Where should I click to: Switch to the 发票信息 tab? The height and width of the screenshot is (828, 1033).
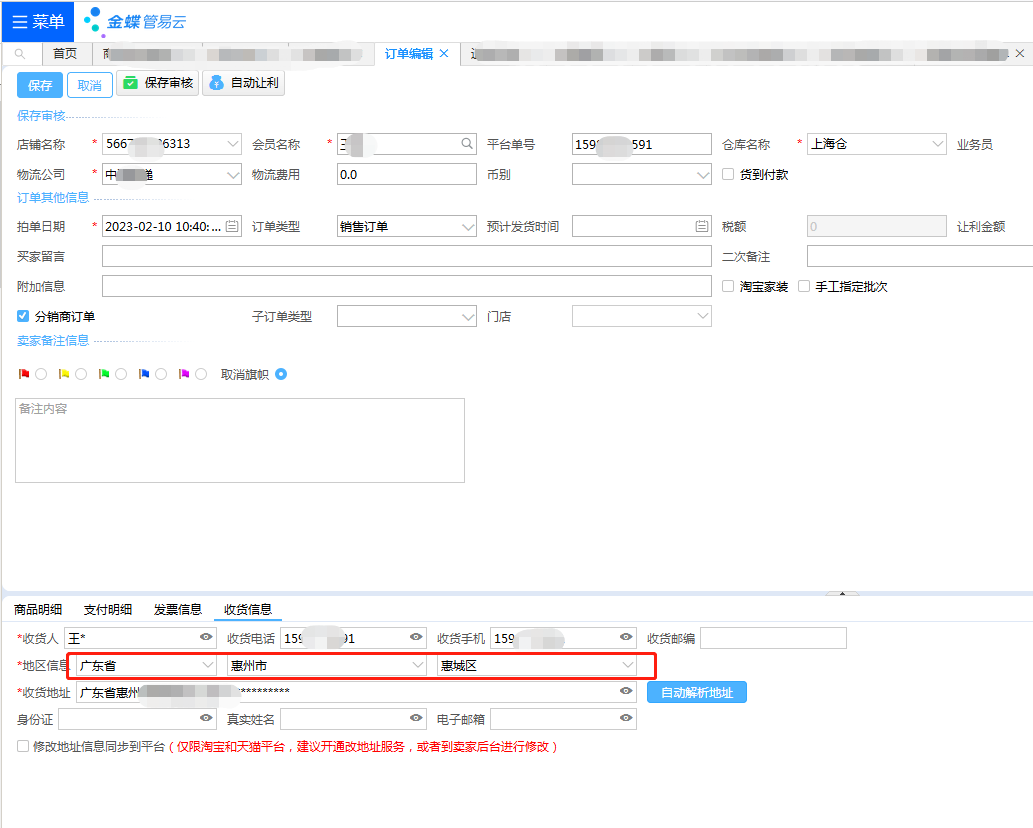177,609
